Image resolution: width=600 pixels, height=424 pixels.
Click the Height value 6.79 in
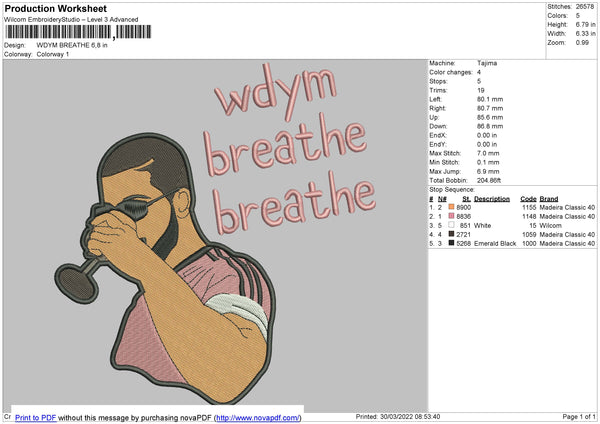point(585,24)
